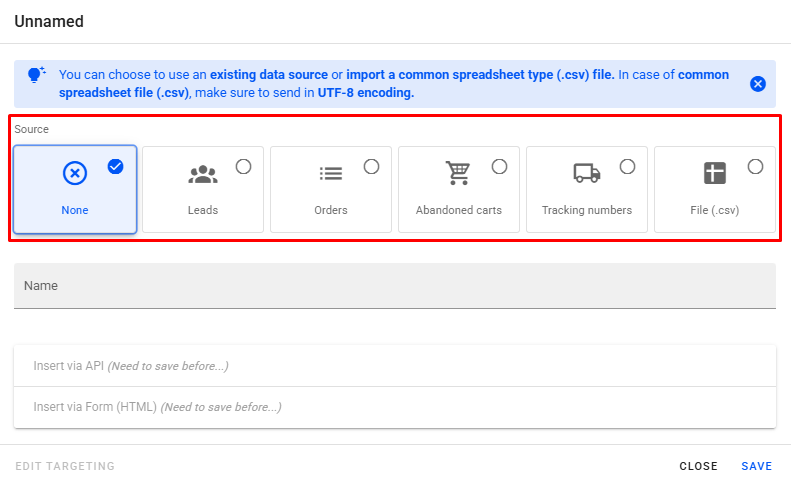Click the File (.csv) spreadsheet icon

click(x=714, y=173)
